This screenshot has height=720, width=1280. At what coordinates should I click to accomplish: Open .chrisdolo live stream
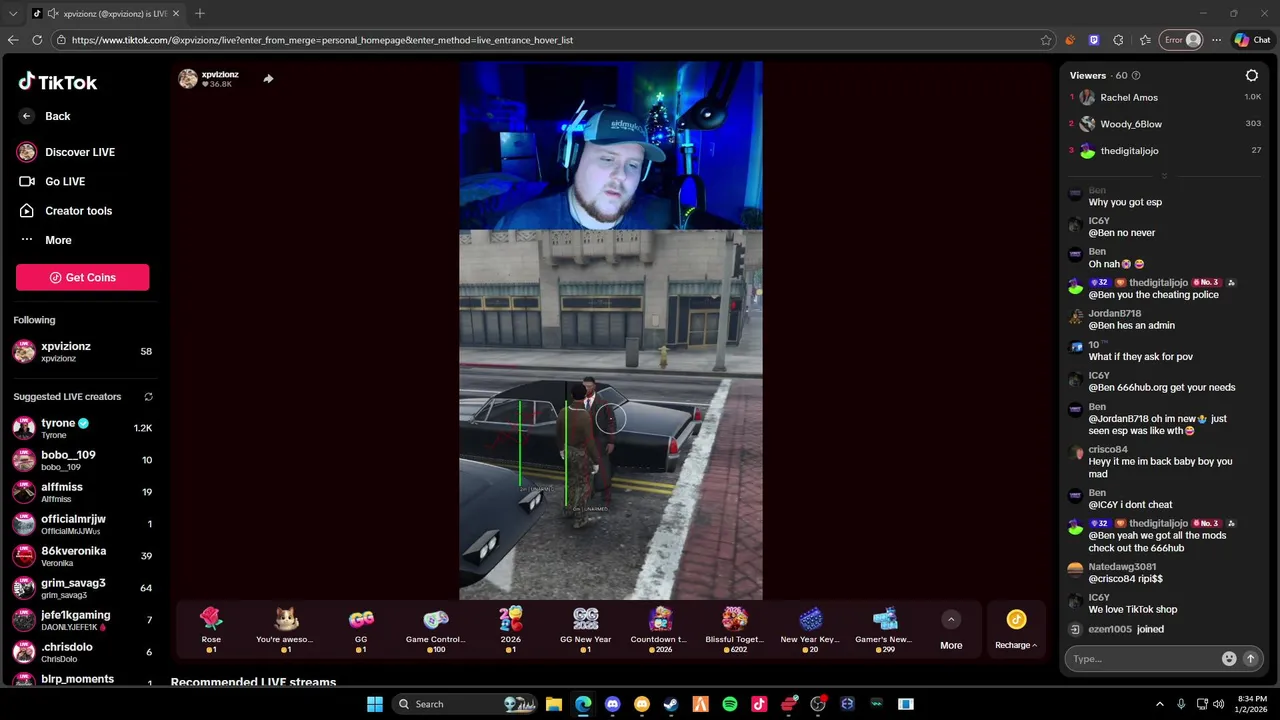tap(82, 652)
